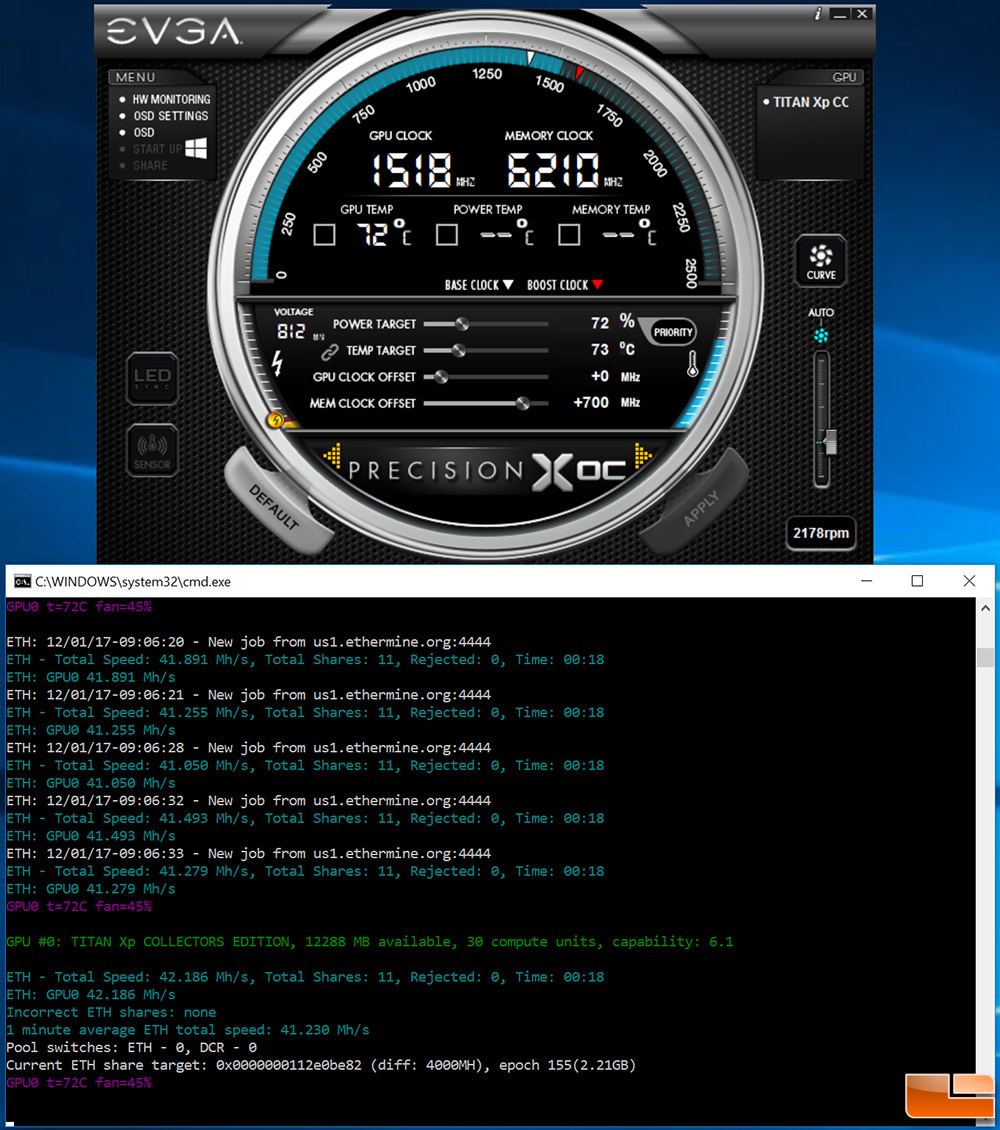Enable the POWER TEMP checkbox
The width and height of the screenshot is (1000, 1130).
point(447,235)
